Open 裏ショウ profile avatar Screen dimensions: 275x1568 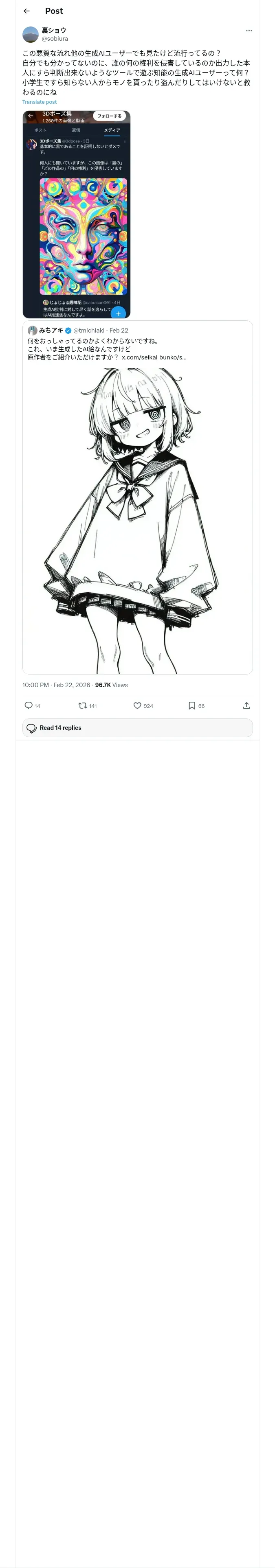click(x=31, y=34)
